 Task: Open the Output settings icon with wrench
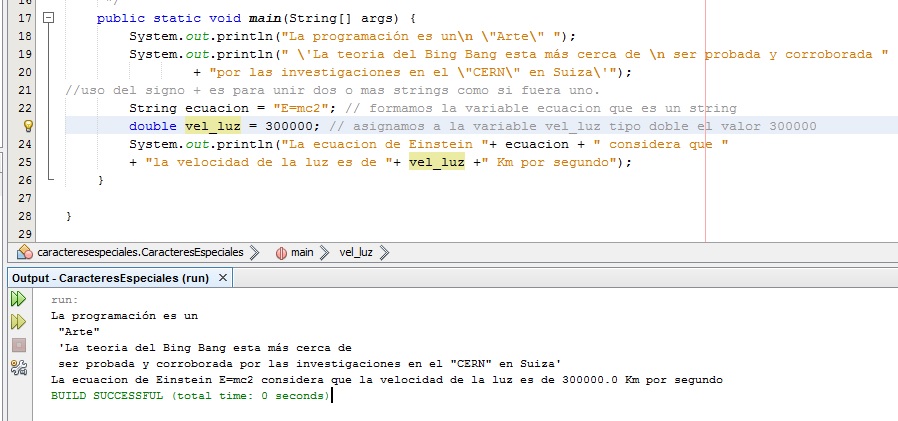click(x=17, y=367)
